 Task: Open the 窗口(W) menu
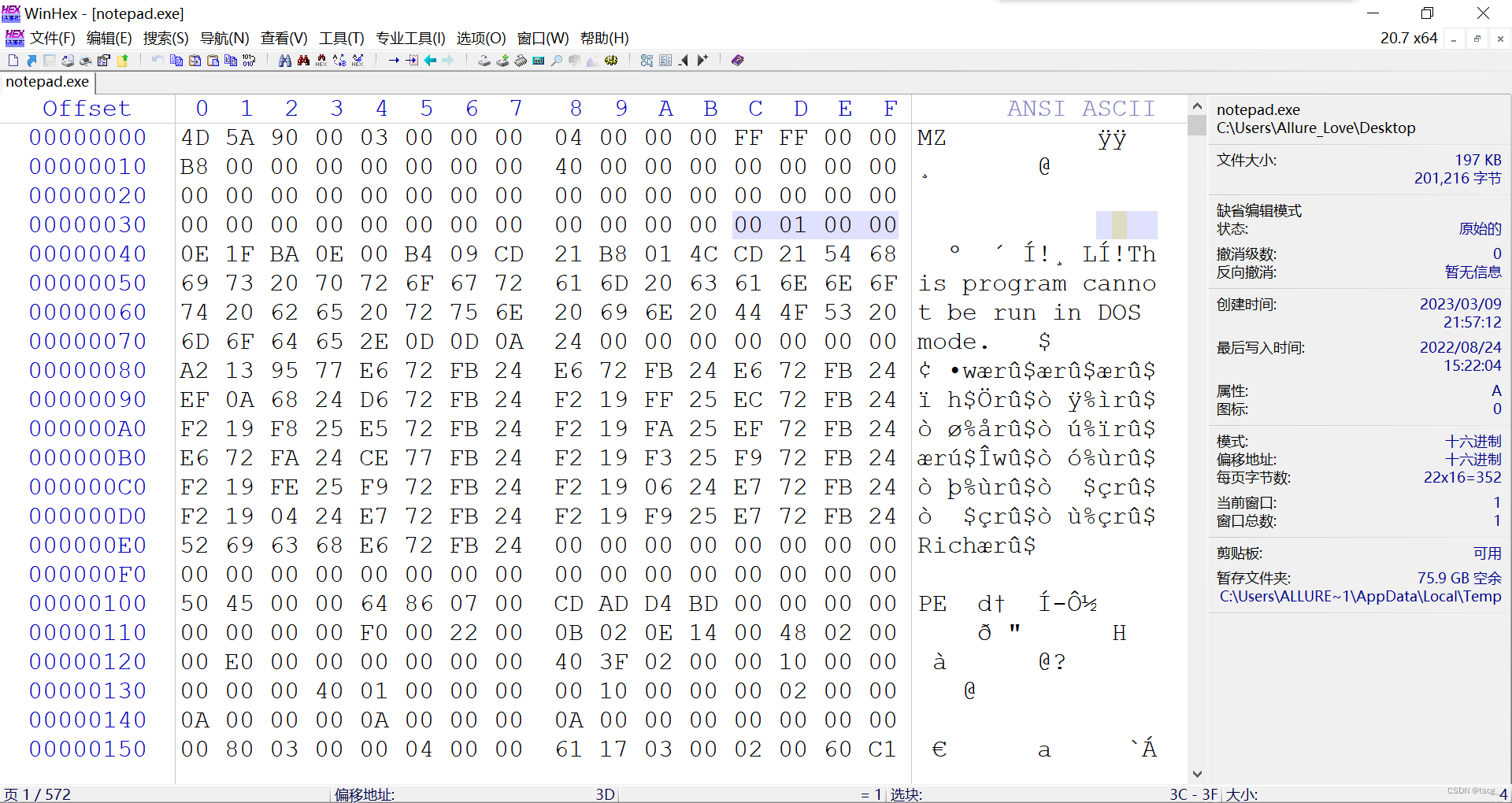[543, 38]
